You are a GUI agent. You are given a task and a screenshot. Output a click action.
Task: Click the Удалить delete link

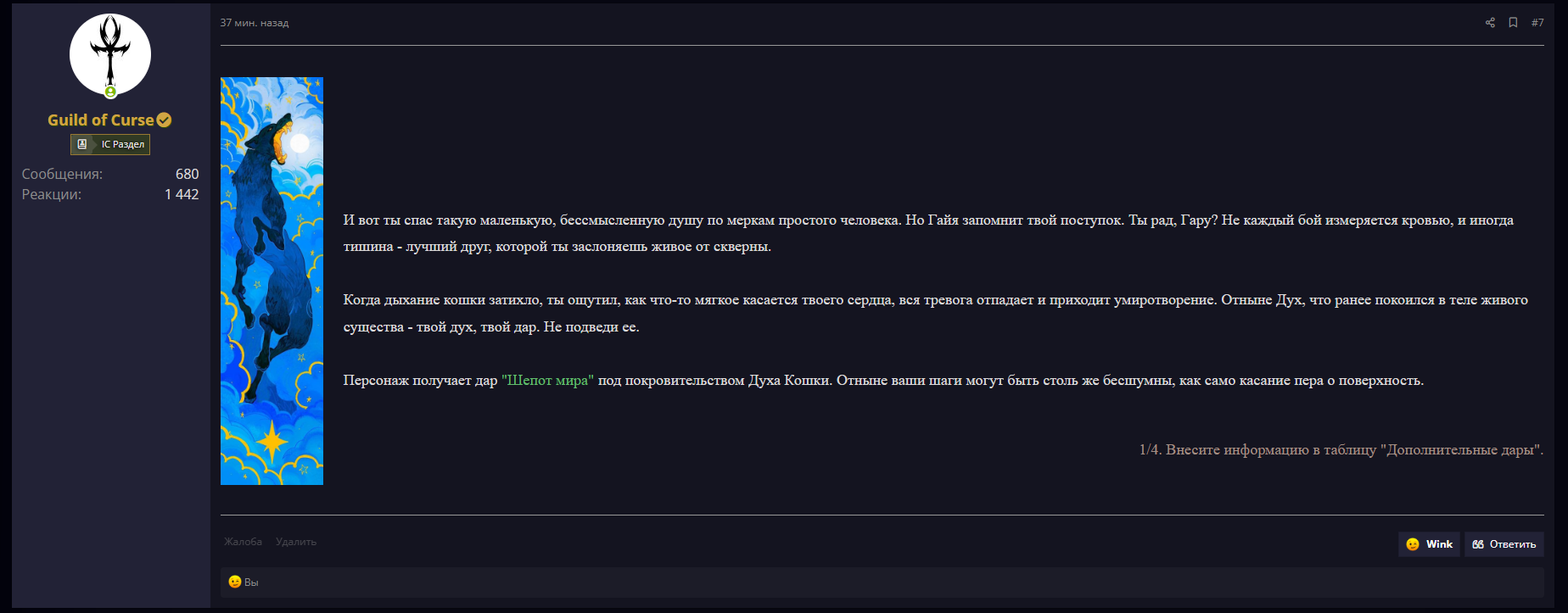[x=296, y=542]
